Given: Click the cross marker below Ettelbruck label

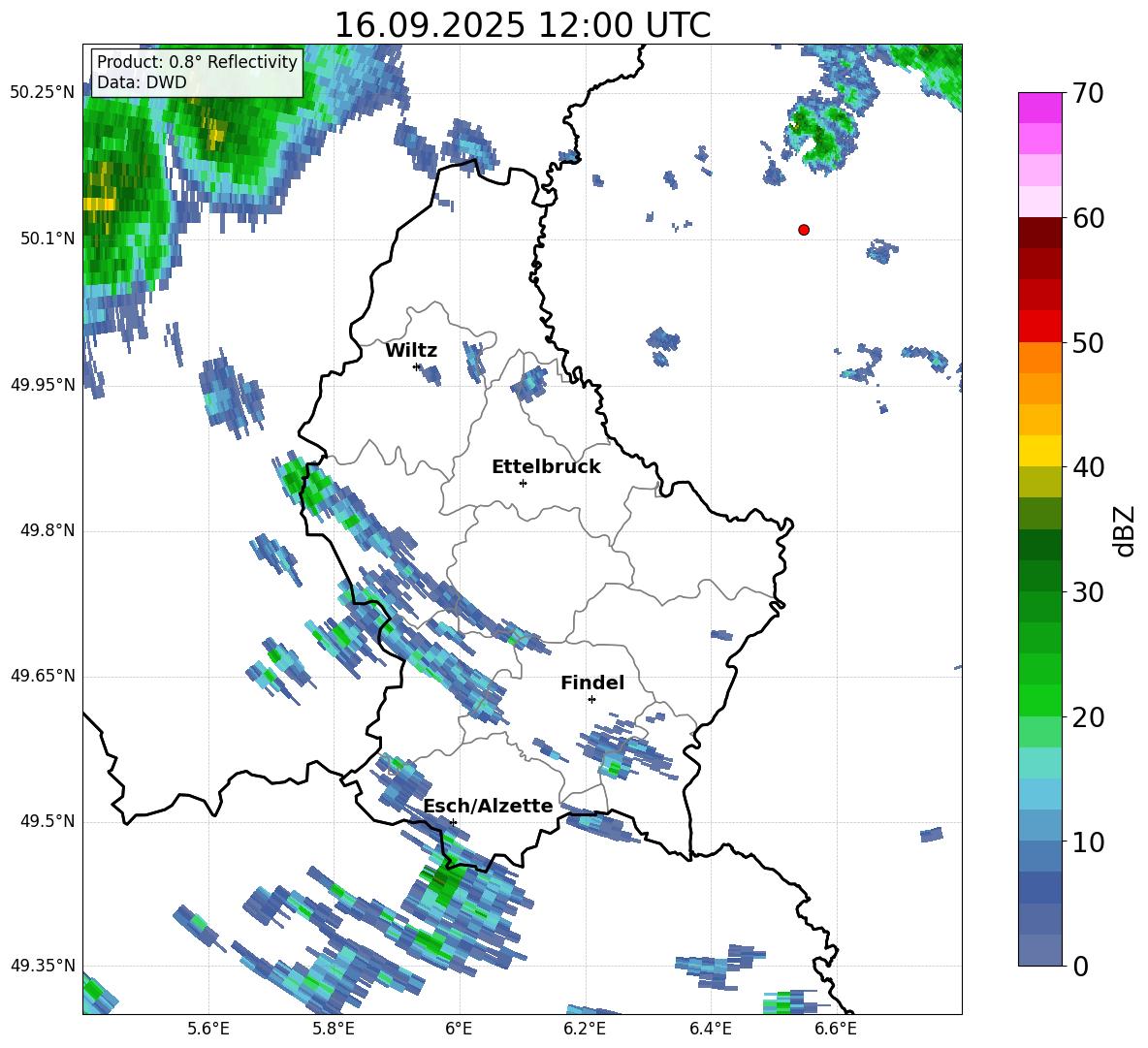Looking at the screenshot, I should click(523, 483).
